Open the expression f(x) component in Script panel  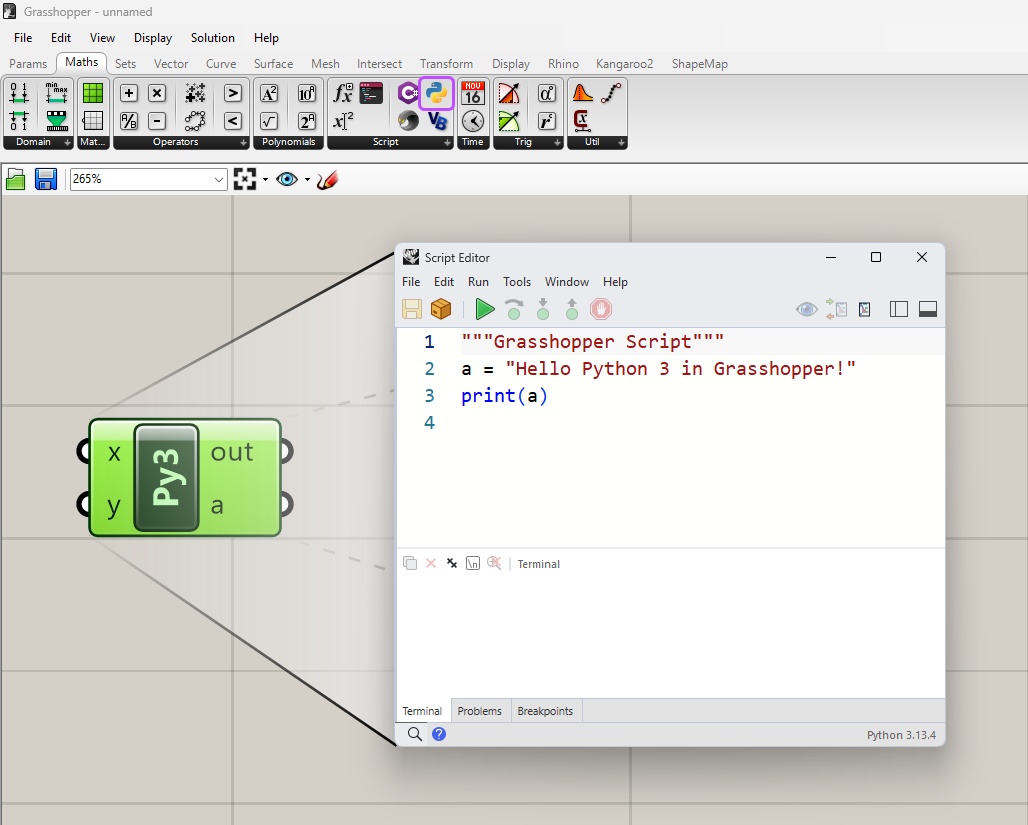(343, 92)
